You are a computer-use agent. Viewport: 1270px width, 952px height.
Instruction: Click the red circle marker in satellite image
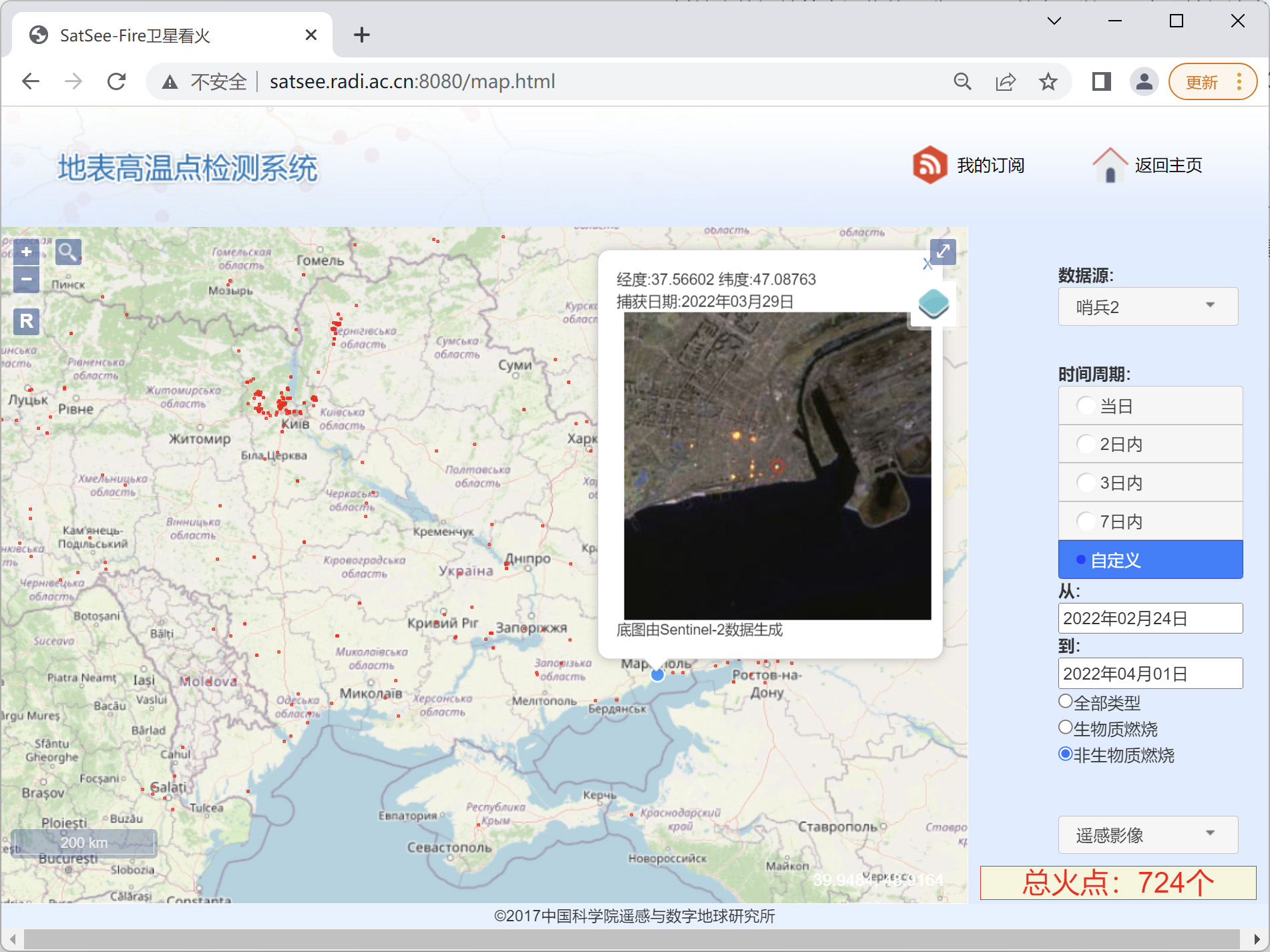coord(777,467)
